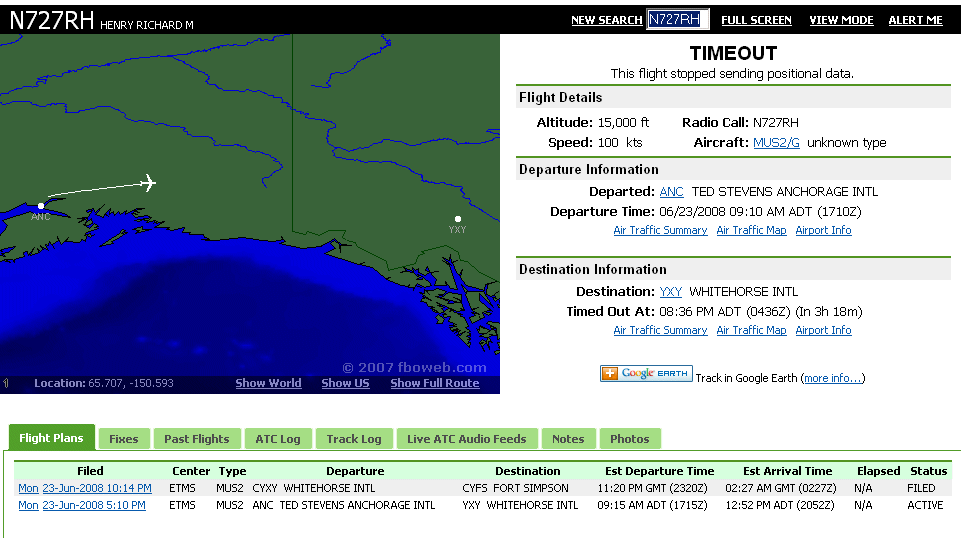The width and height of the screenshot is (961, 538).
Task: Click the 02:27 AM GMT arrival cell
Action: coord(781,488)
